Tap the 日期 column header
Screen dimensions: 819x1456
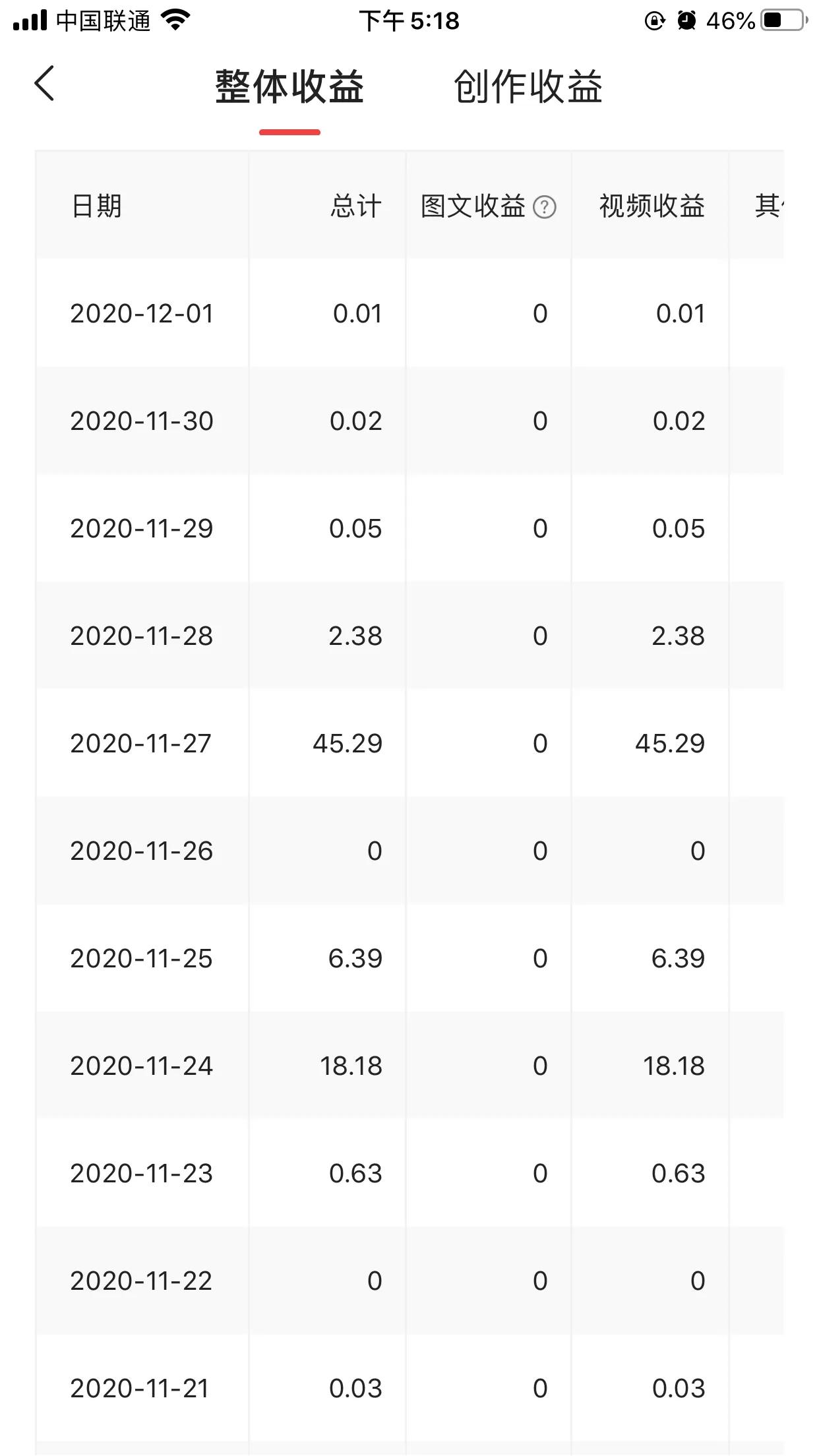pos(96,206)
